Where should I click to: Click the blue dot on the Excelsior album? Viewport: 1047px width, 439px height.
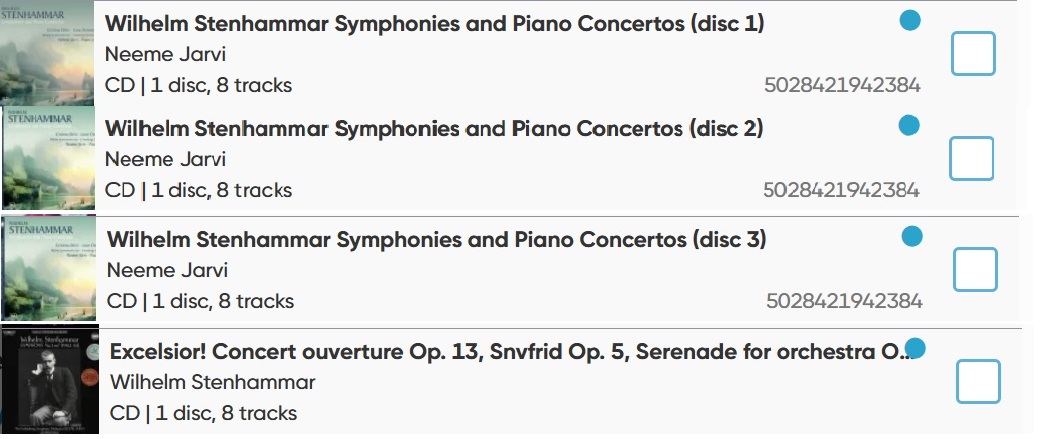[x=915, y=348]
